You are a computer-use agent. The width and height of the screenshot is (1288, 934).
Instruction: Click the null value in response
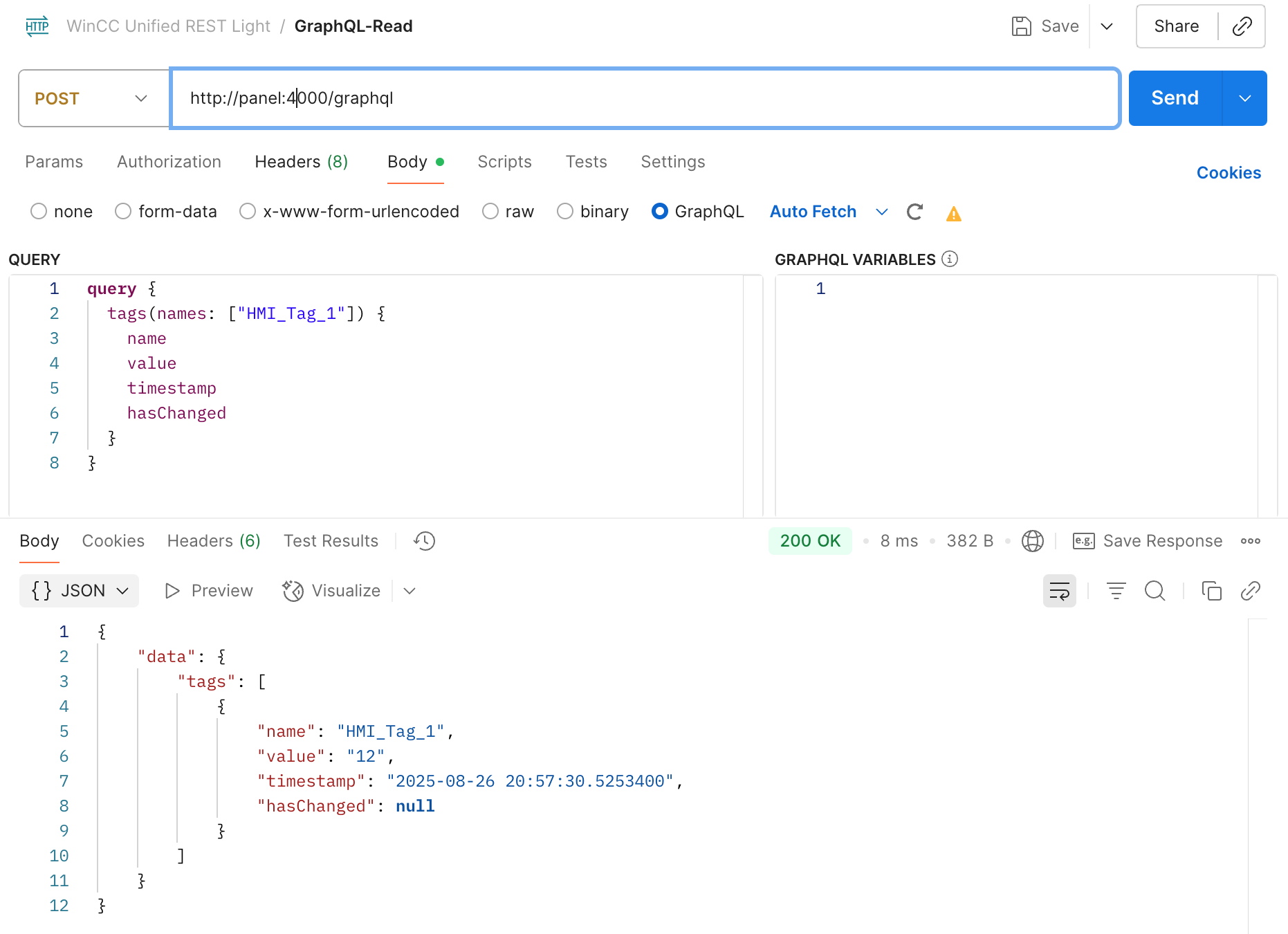pyautogui.click(x=415, y=806)
